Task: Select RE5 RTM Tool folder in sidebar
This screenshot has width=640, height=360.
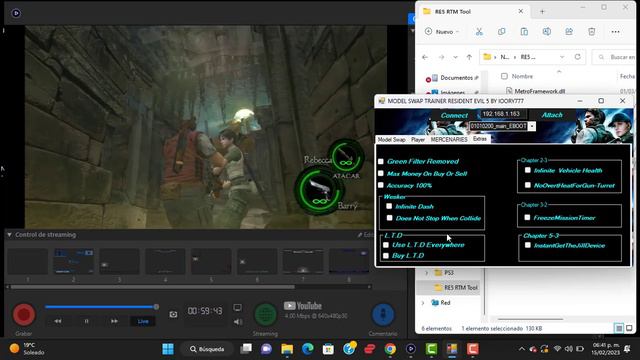Action: pos(456,288)
